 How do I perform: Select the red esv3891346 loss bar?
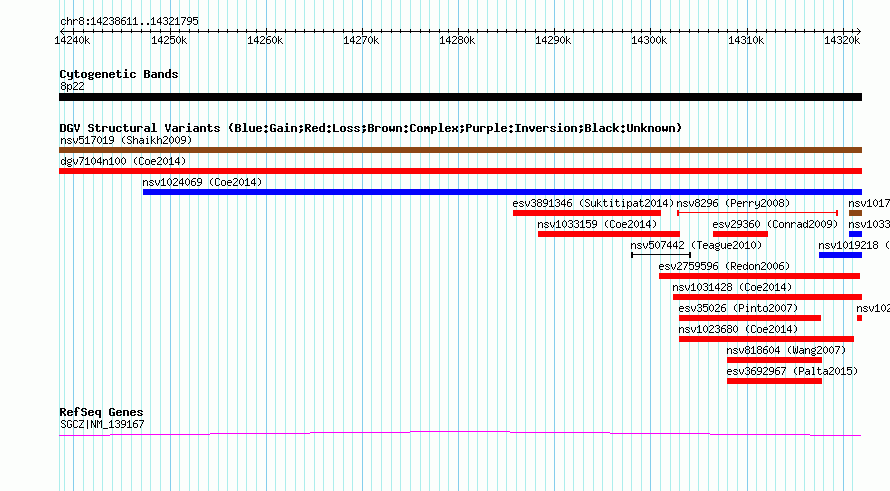587,213
